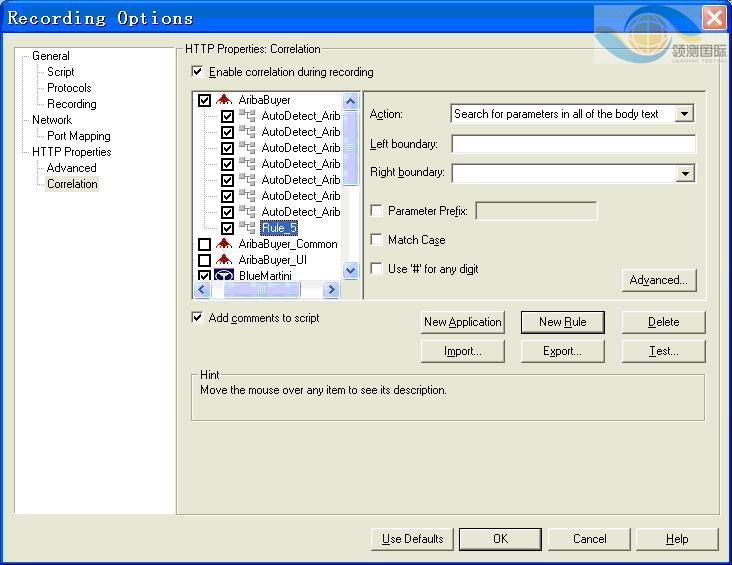Open the Action dropdown list
This screenshot has width=732, height=565.
(684, 113)
